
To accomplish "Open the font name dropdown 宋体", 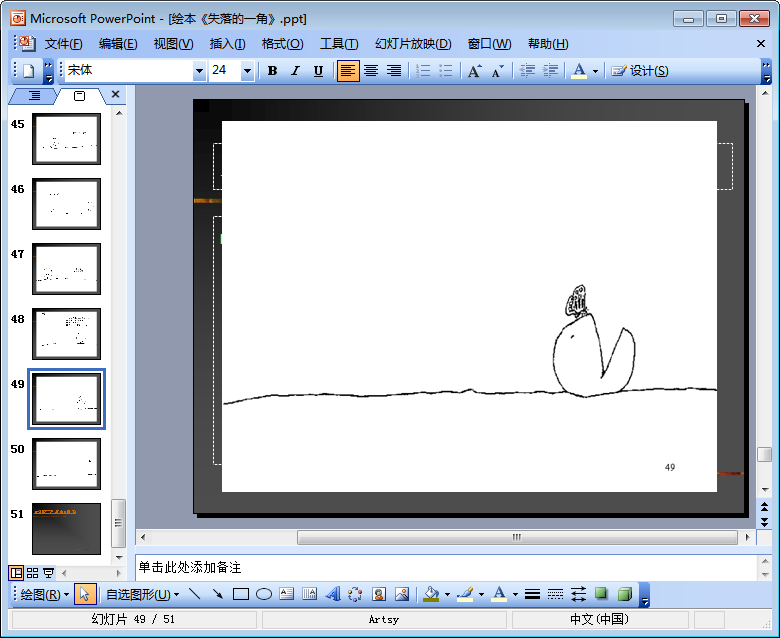I will 199,71.
